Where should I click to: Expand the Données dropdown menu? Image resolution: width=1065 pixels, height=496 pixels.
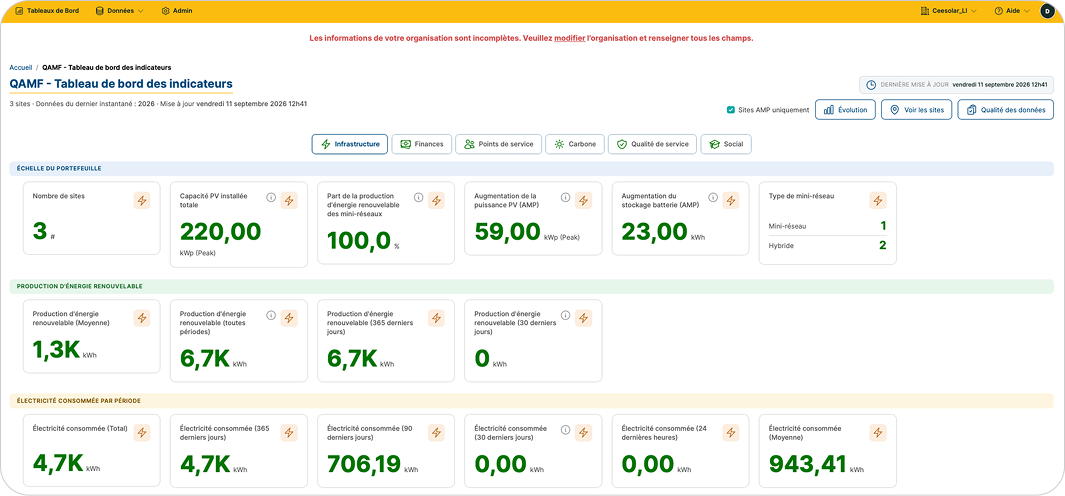120,11
